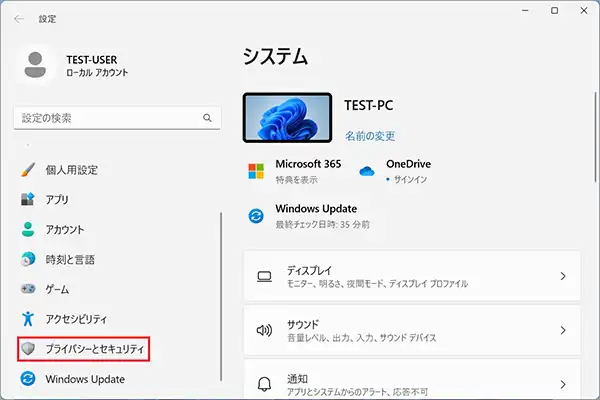Open Windows Update heading in main panel
This screenshot has width=600, height=400.
click(316, 209)
